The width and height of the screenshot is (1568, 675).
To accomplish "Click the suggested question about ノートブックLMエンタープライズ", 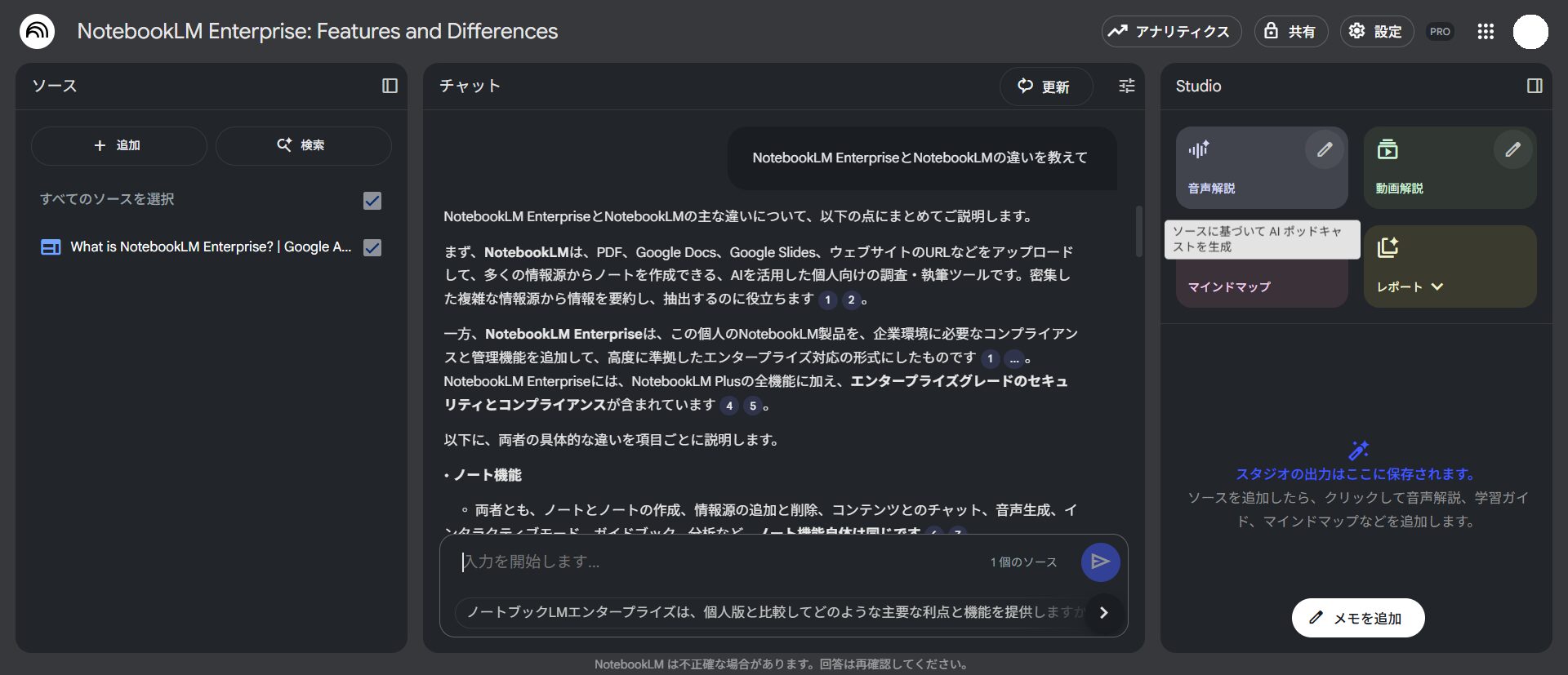I will point(774,612).
